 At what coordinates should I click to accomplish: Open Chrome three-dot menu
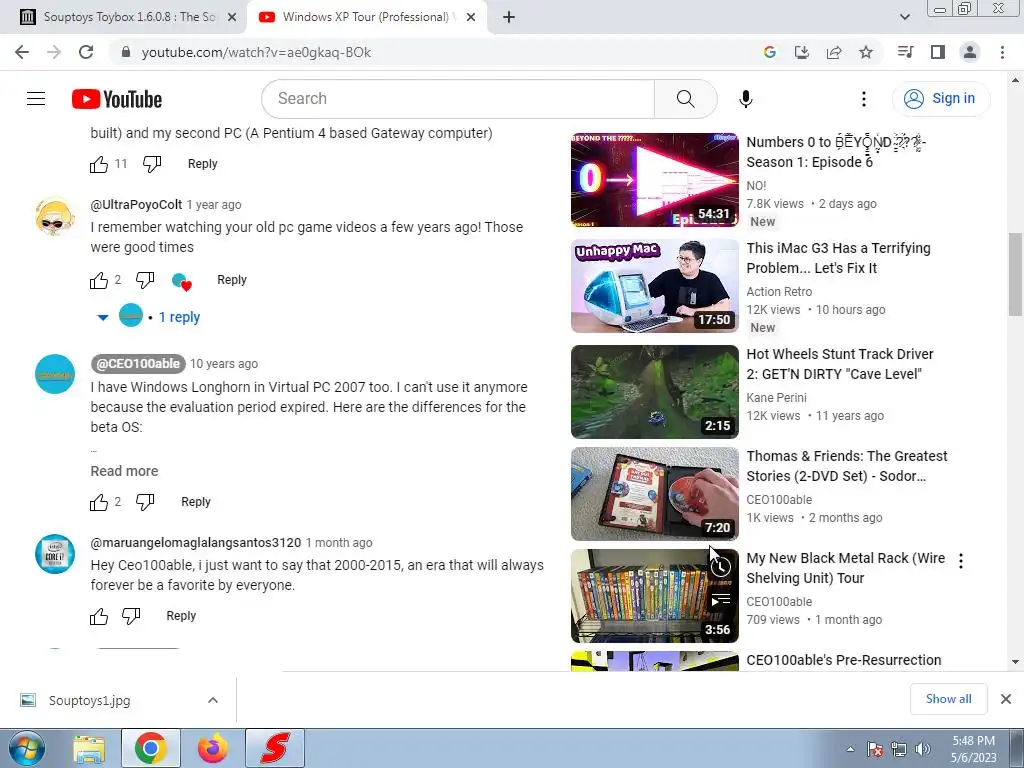(1002, 52)
